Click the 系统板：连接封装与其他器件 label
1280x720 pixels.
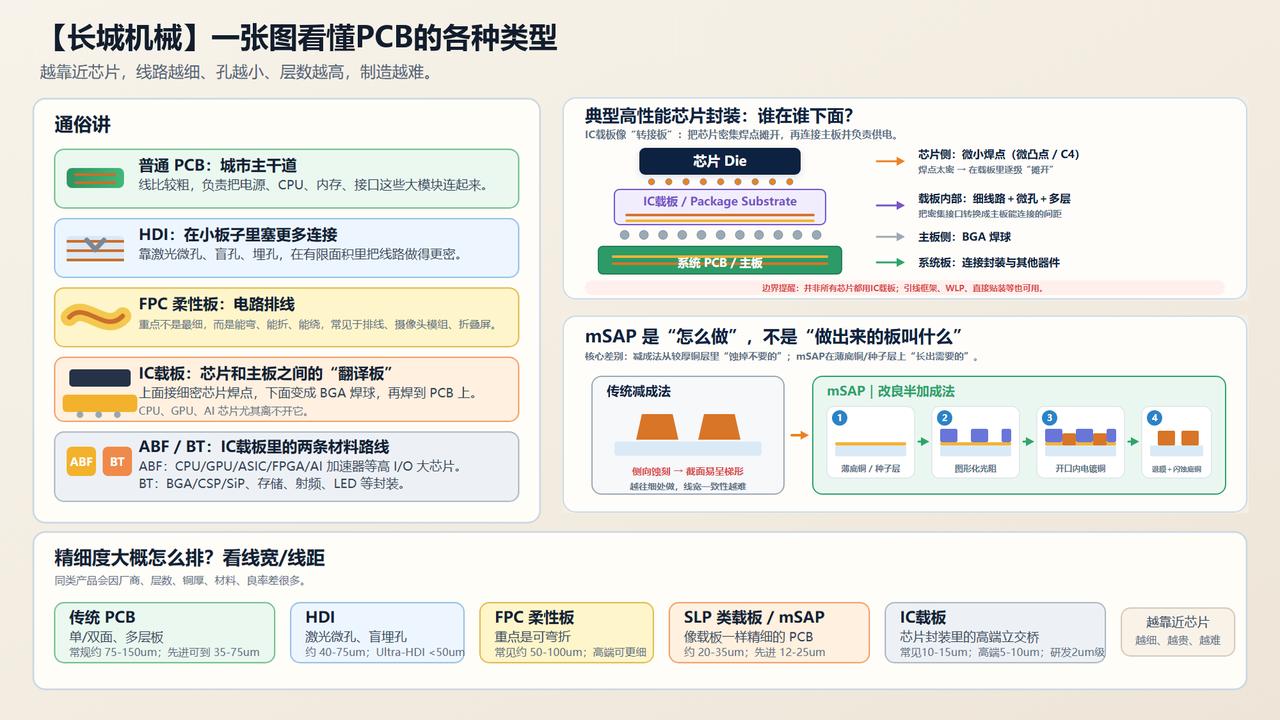pyautogui.click(x=988, y=262)
